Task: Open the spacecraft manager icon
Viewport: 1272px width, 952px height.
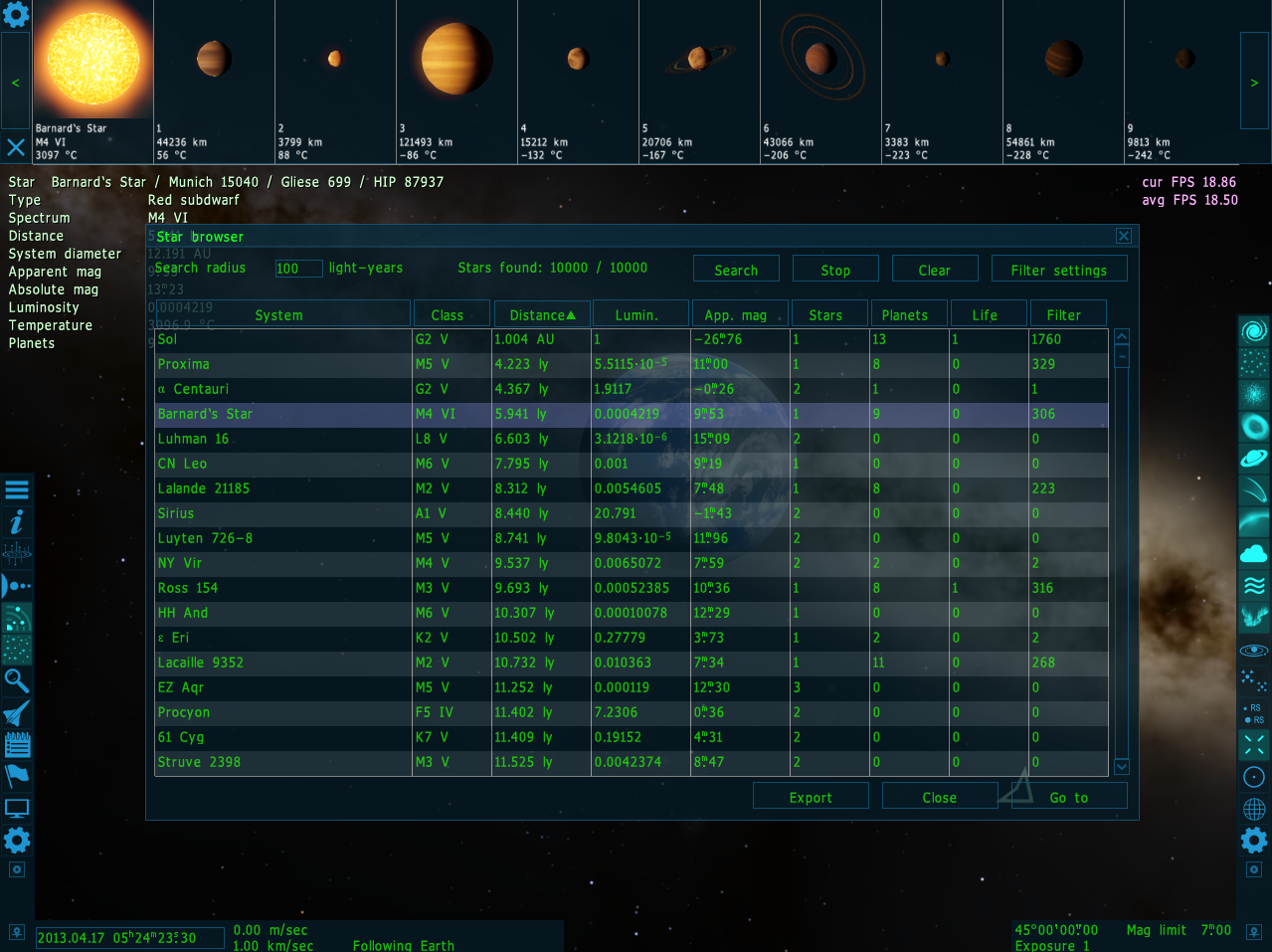Action: pyautogui.click(x=17, y=712)
